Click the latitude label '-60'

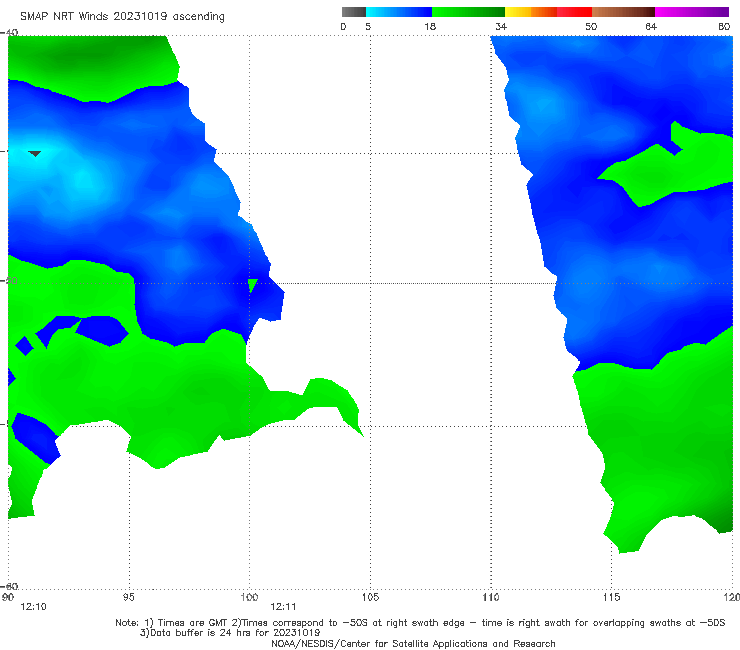click(x=9, y=586)
